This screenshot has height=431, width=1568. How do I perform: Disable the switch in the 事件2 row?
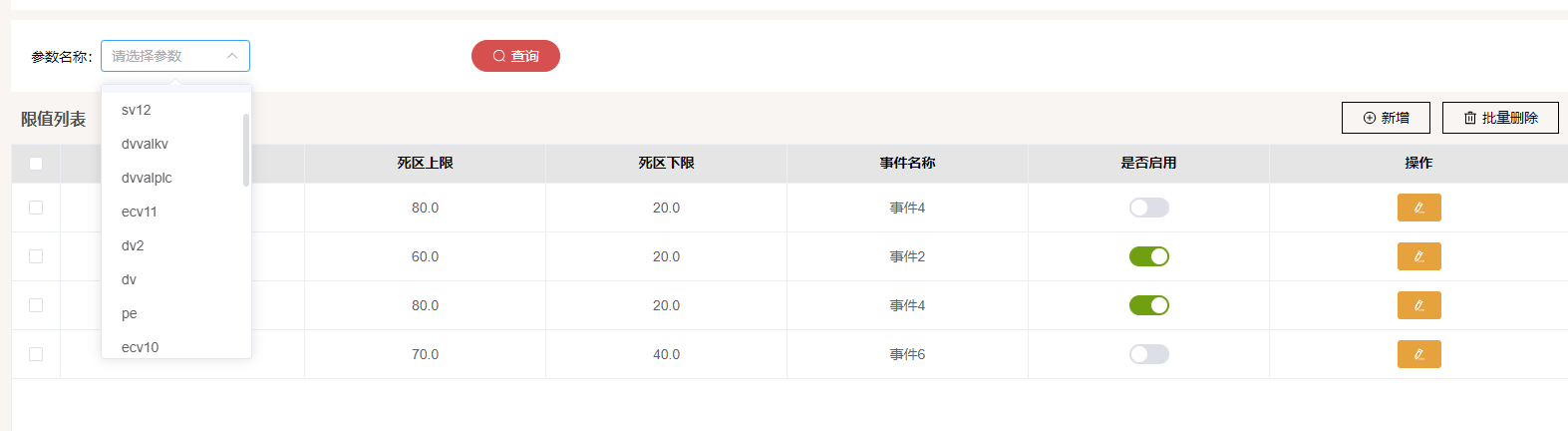(1148, 256)
